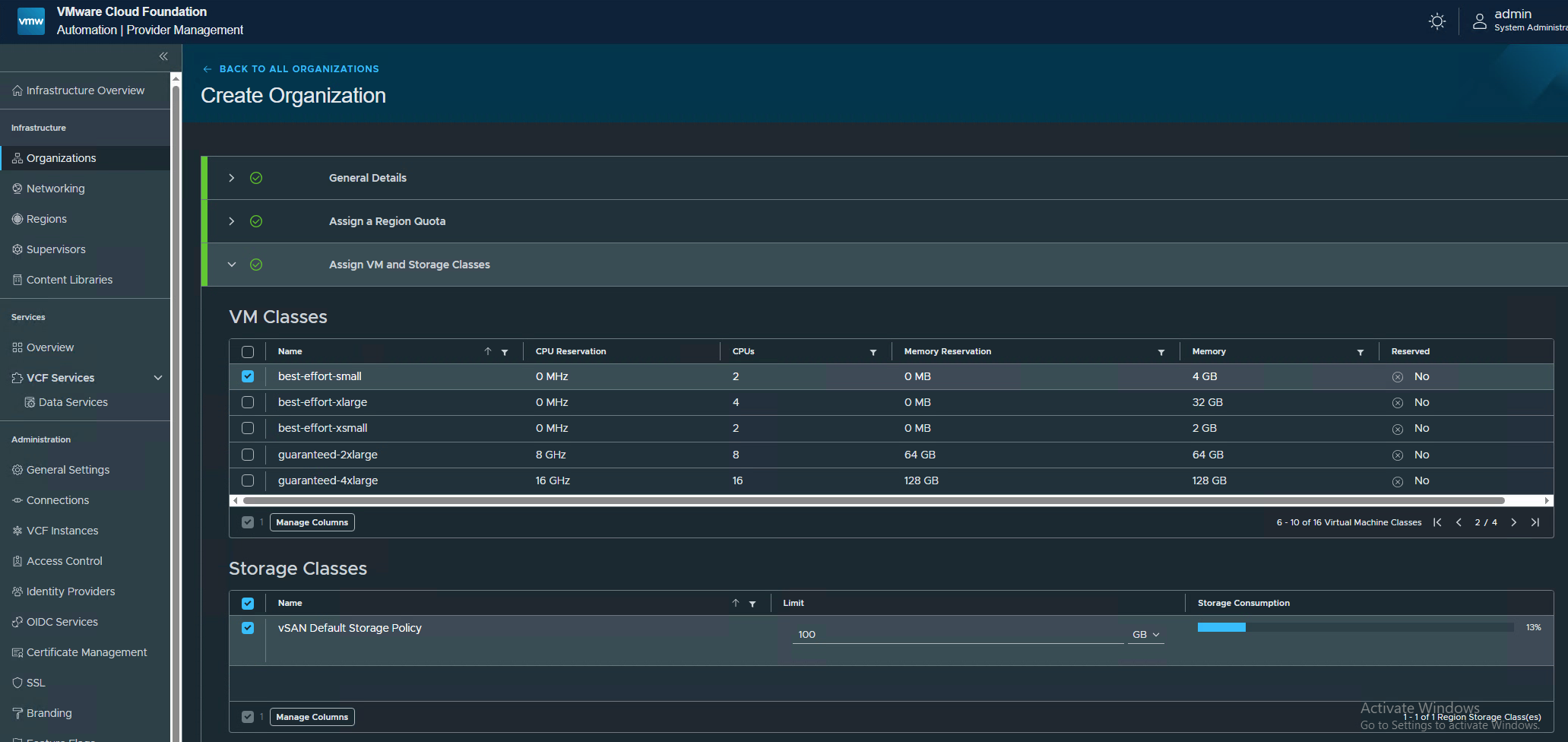Collapse the sidebar with double-chevron icon
The image size is (1568, 742).
tap(163, 56)
